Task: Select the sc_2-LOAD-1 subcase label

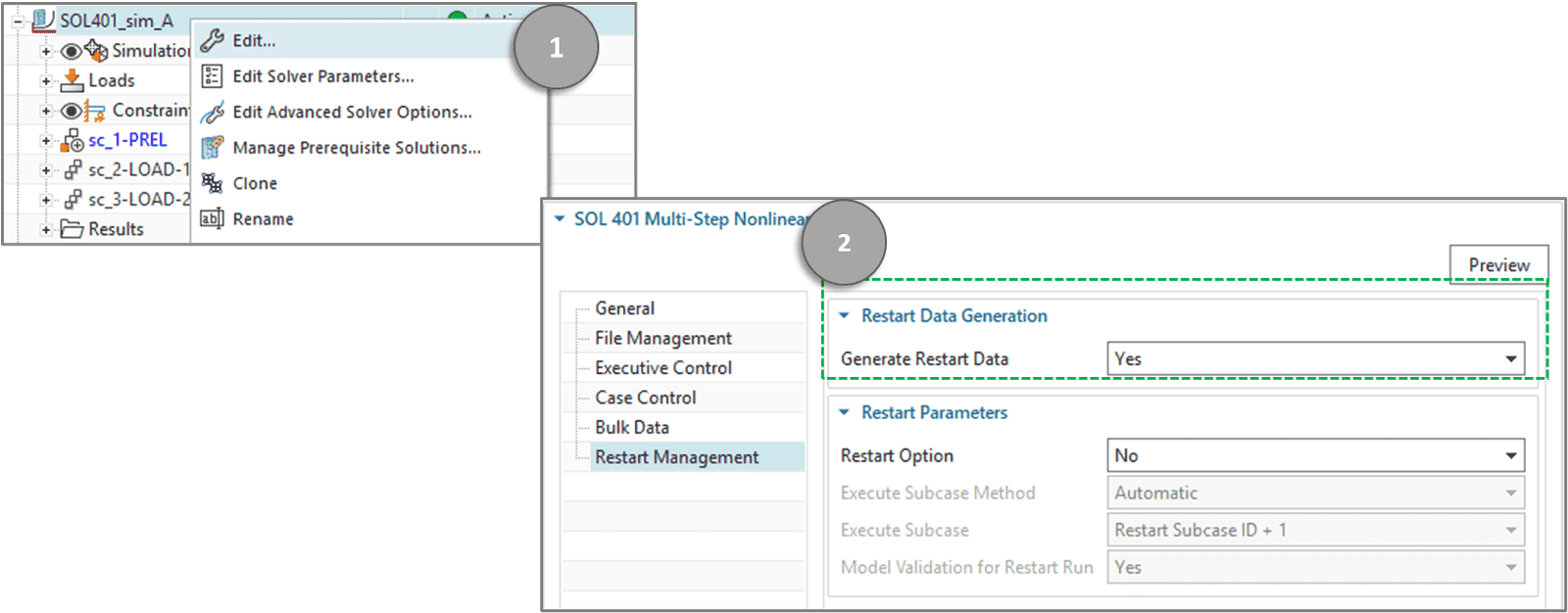Action: (138, 169)
